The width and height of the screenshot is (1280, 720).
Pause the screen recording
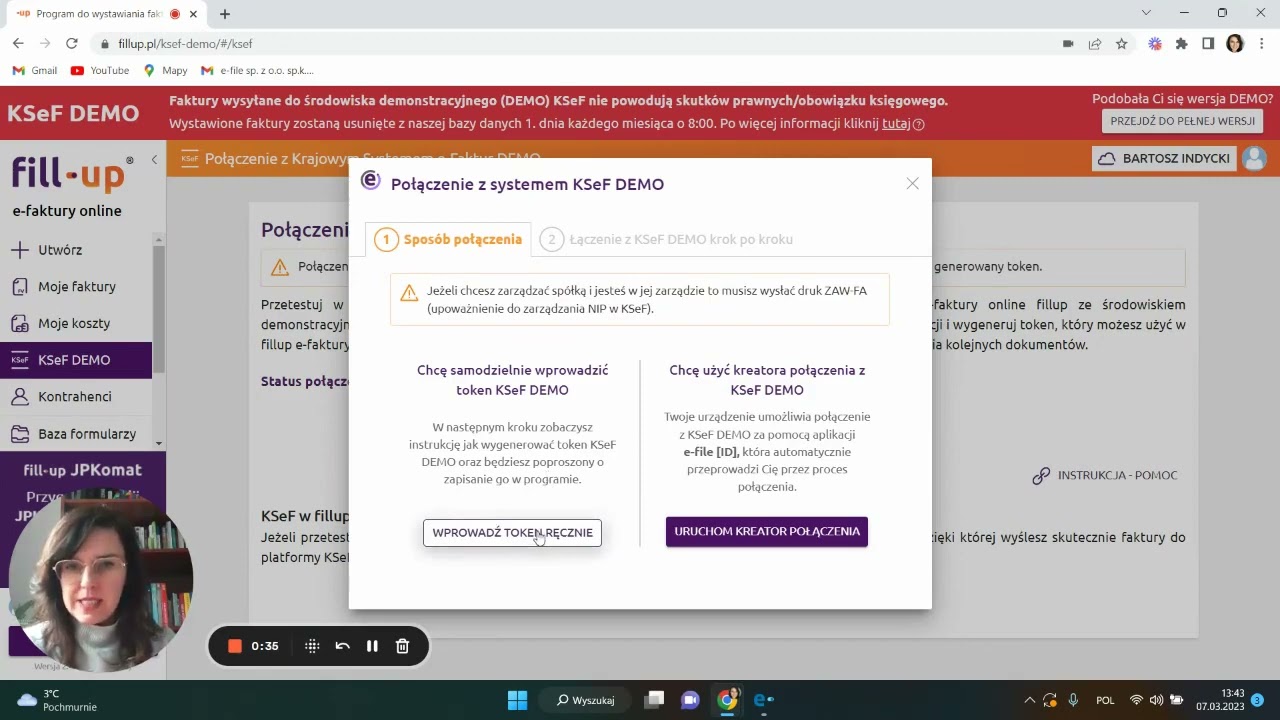pos(372,646)
